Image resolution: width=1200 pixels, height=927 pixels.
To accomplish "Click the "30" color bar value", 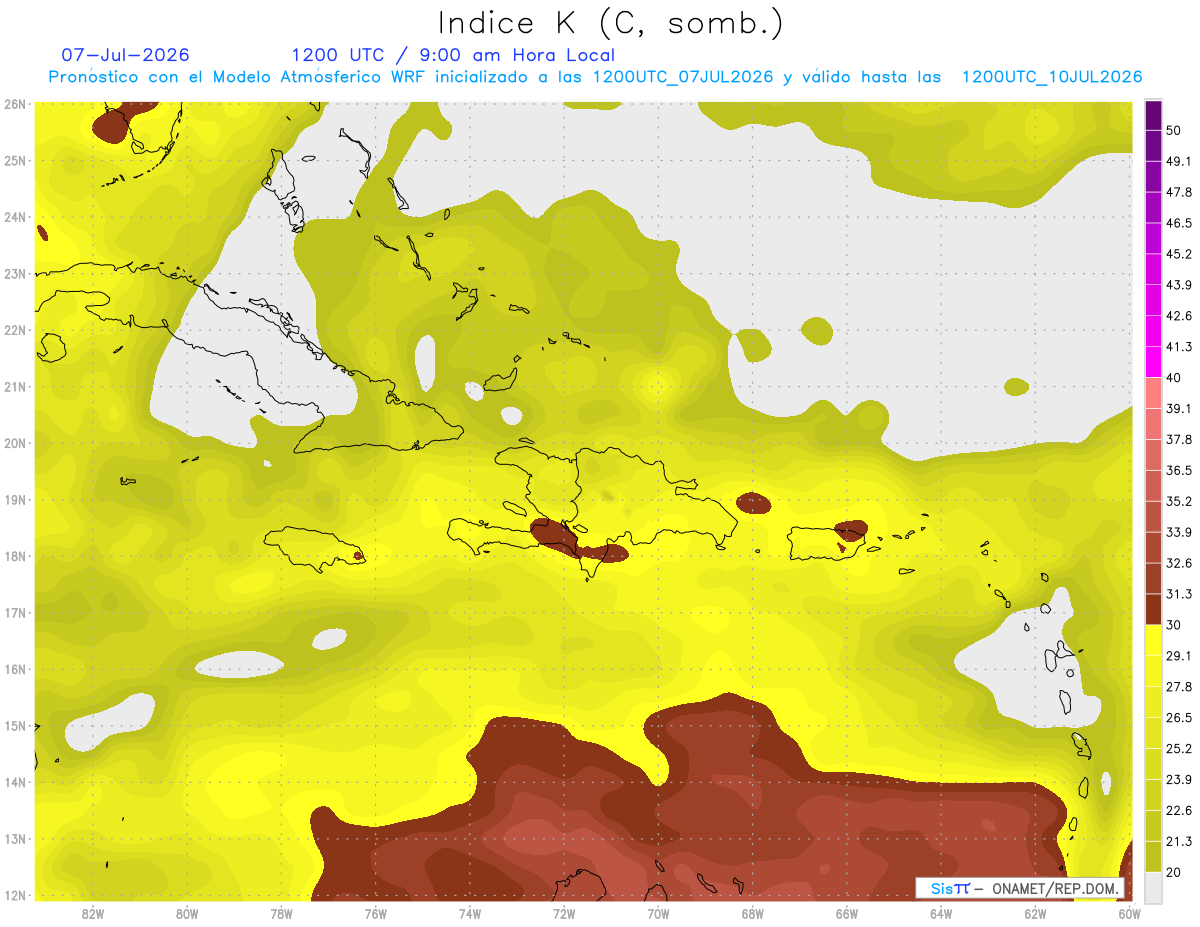I will click(1175, 624).
